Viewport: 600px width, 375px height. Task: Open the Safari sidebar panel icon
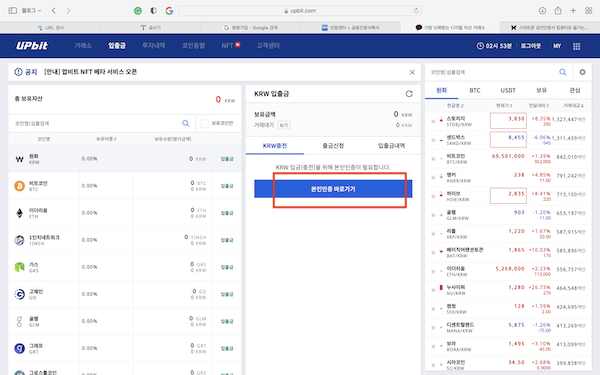[x=13, y=11]
